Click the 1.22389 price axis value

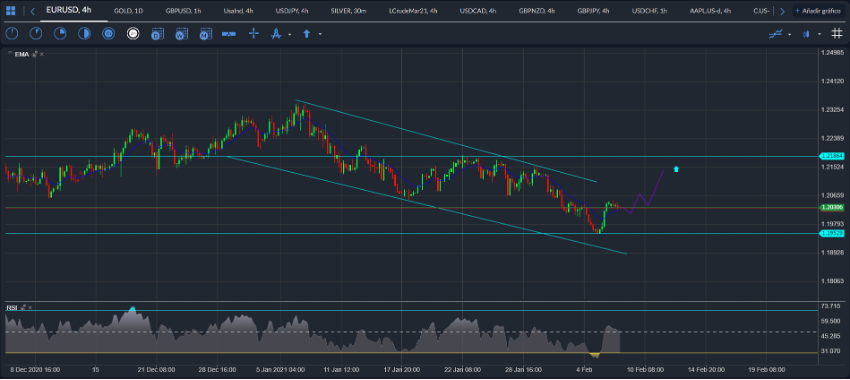click(832, 138)
